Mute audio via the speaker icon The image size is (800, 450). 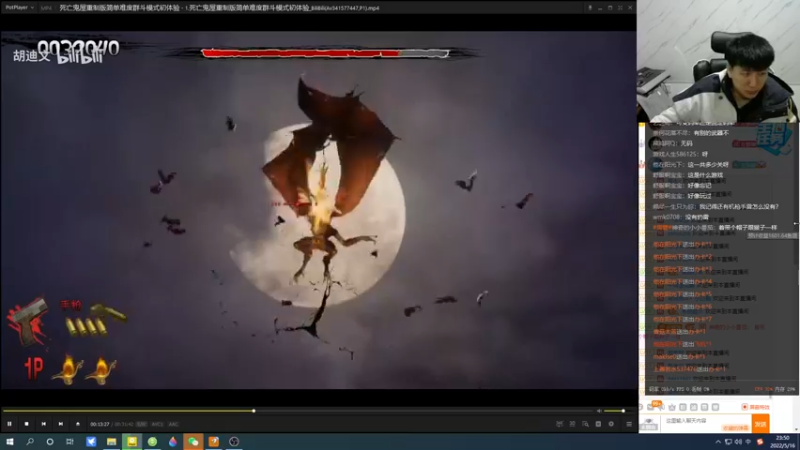[599, 411]
